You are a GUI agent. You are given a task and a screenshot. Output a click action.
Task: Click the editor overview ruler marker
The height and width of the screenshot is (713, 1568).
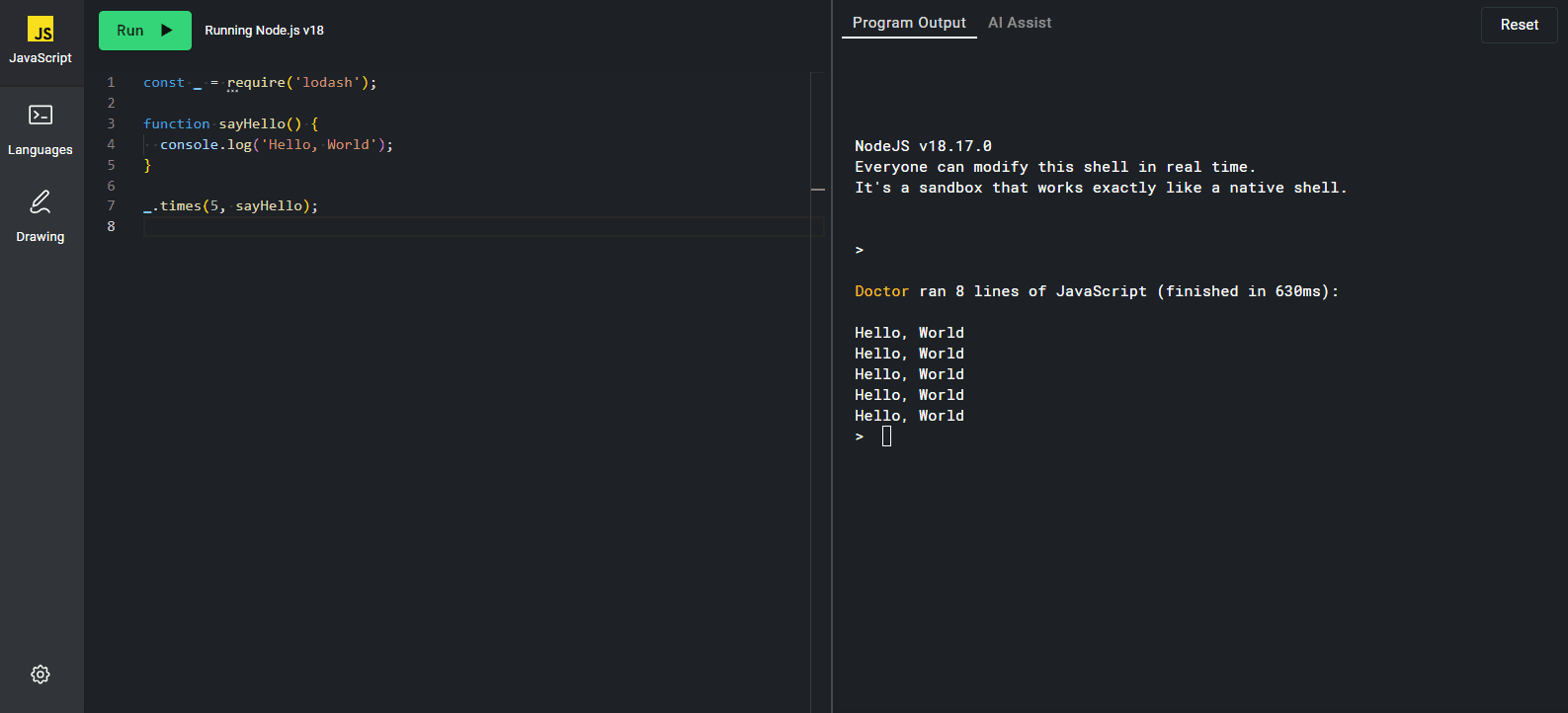(x=818, y=189)
